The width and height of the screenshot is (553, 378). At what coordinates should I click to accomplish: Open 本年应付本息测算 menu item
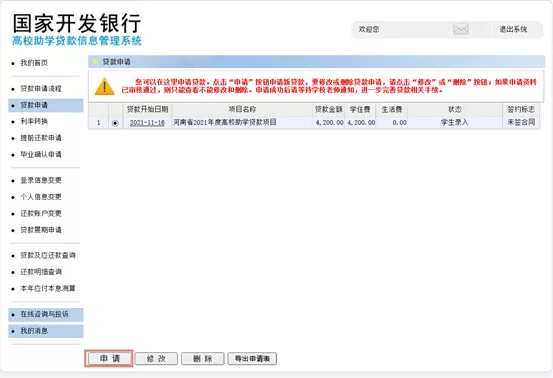tap(48, 288)
